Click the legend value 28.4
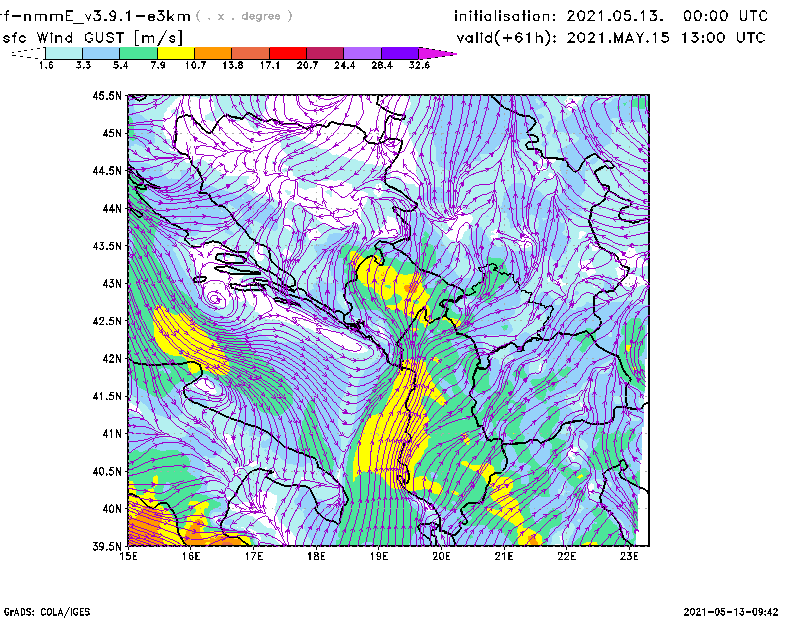This screenshot has width=800, height=618. pyautogui.click(x=382, y=65)
